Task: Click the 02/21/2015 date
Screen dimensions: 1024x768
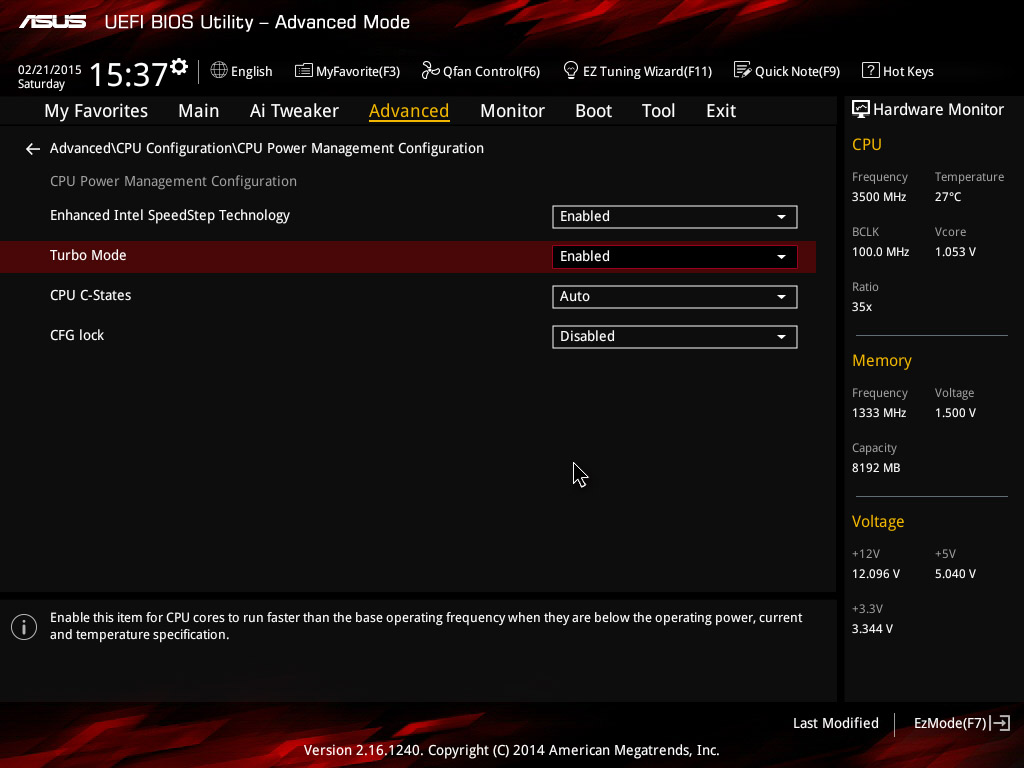Action: coord(50,69)
